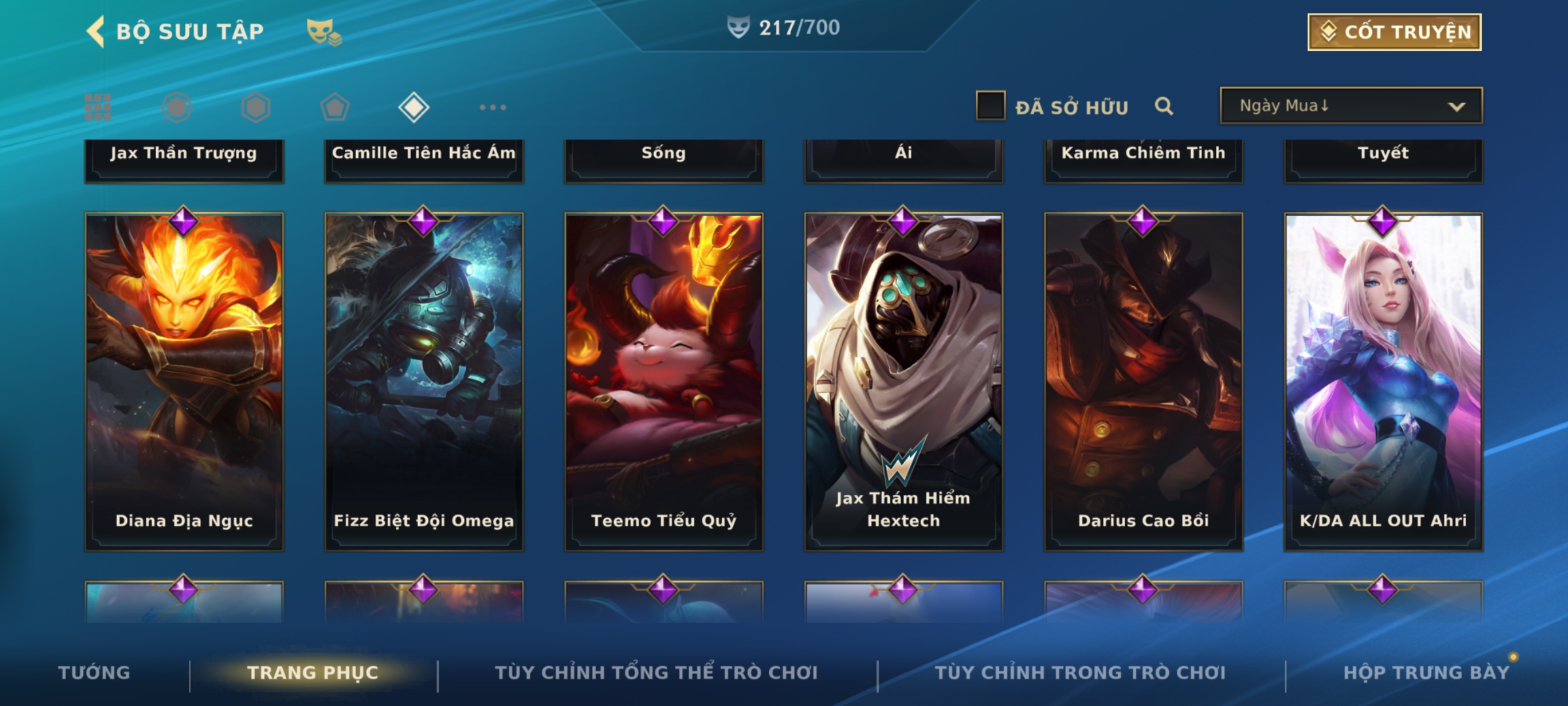Select the all-skins grid filter icon

98,107
